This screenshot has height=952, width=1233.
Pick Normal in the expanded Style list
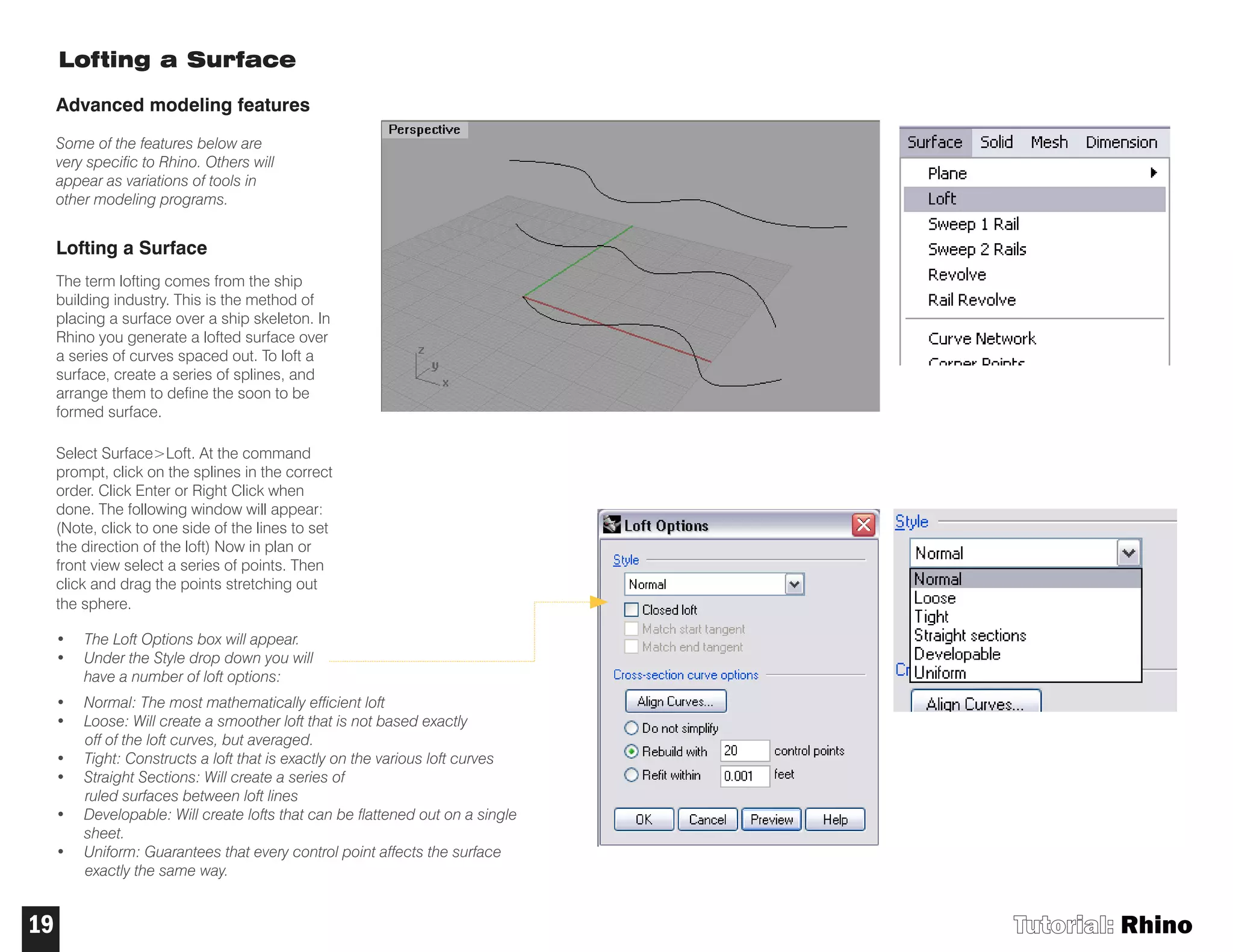1026,579
